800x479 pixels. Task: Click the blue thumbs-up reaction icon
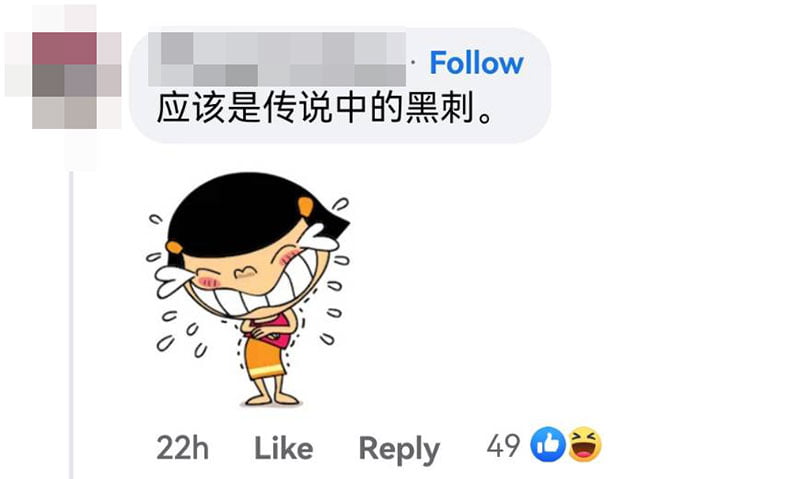pos(548,444)
